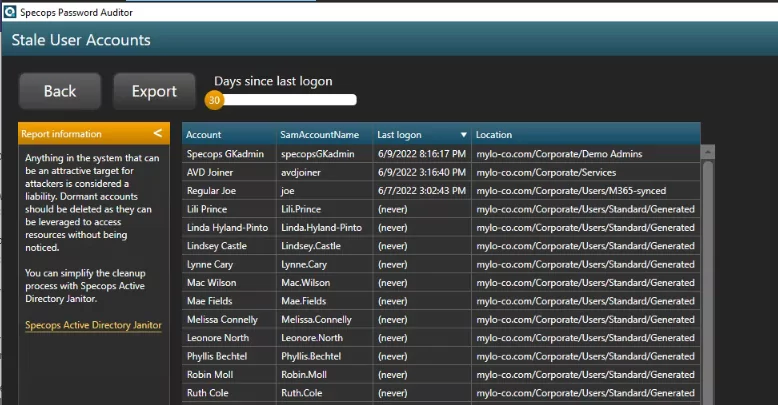Click the specopsGKadmin SamAccountName cell
Viewport: 778px width, 405px height.
click(x=324, y=154)
